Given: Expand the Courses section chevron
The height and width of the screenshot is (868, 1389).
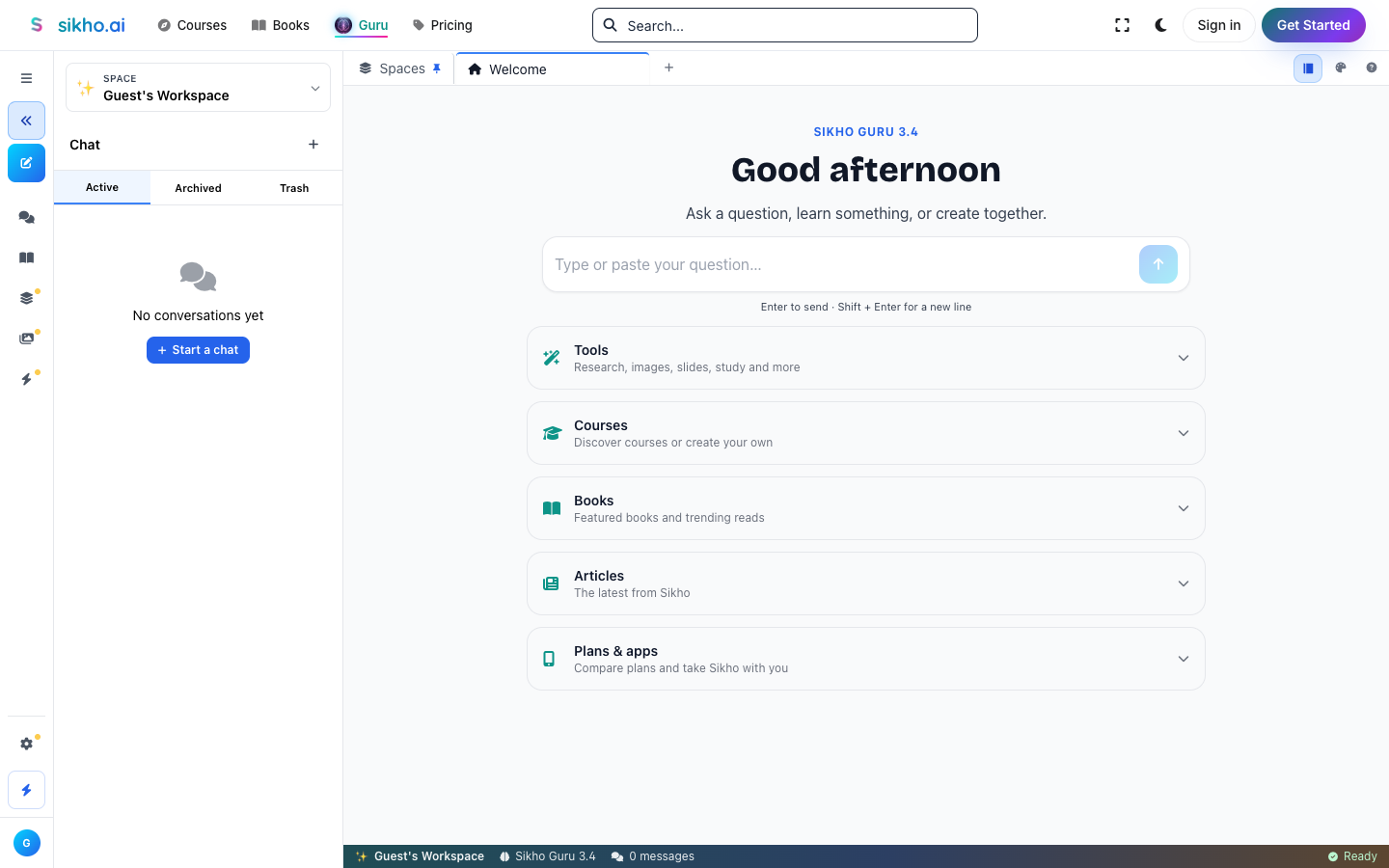Looking at the screenshot, I should pos(1184,433).
